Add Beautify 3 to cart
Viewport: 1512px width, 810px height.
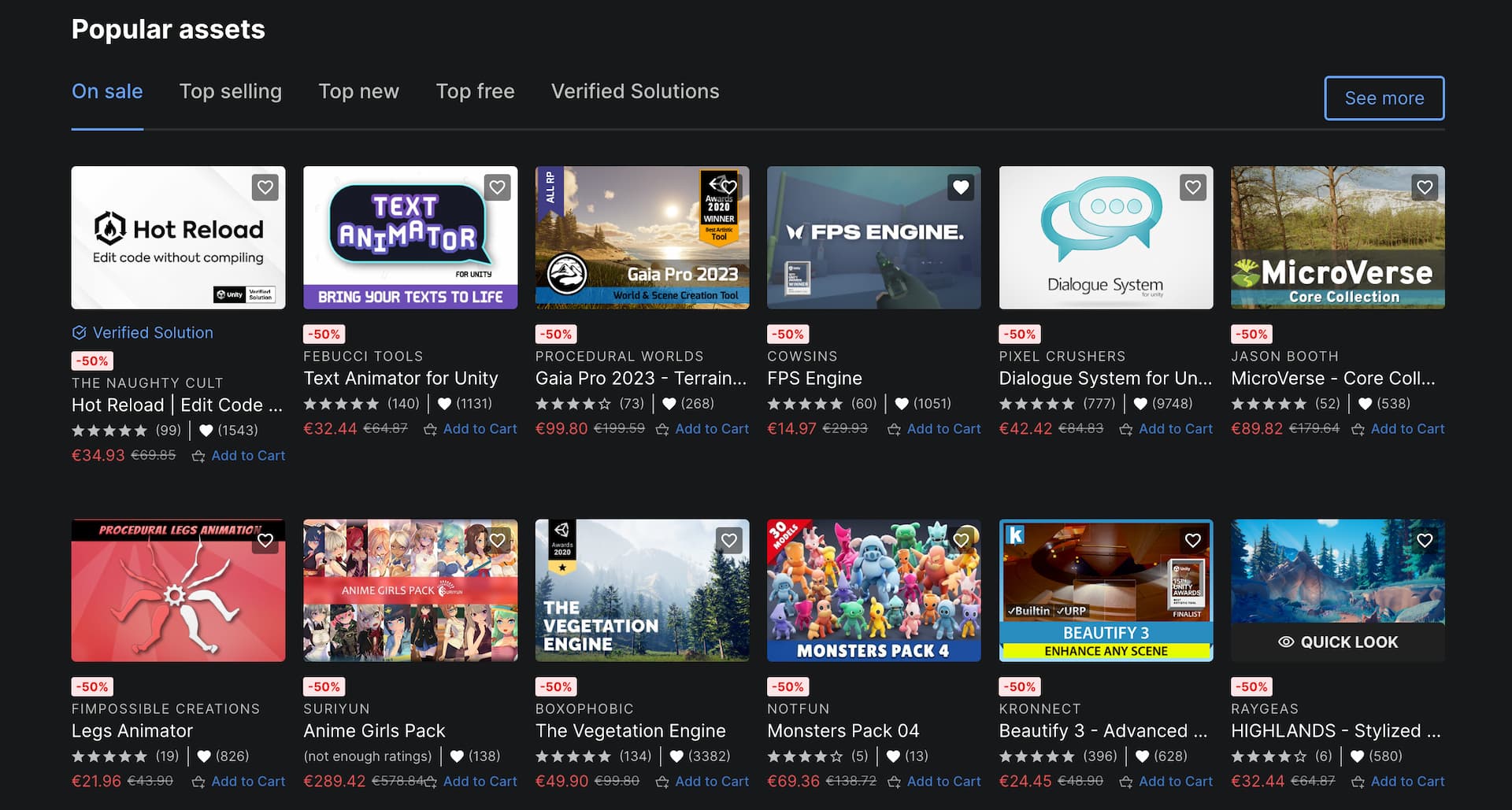[x=1166, y=782]
